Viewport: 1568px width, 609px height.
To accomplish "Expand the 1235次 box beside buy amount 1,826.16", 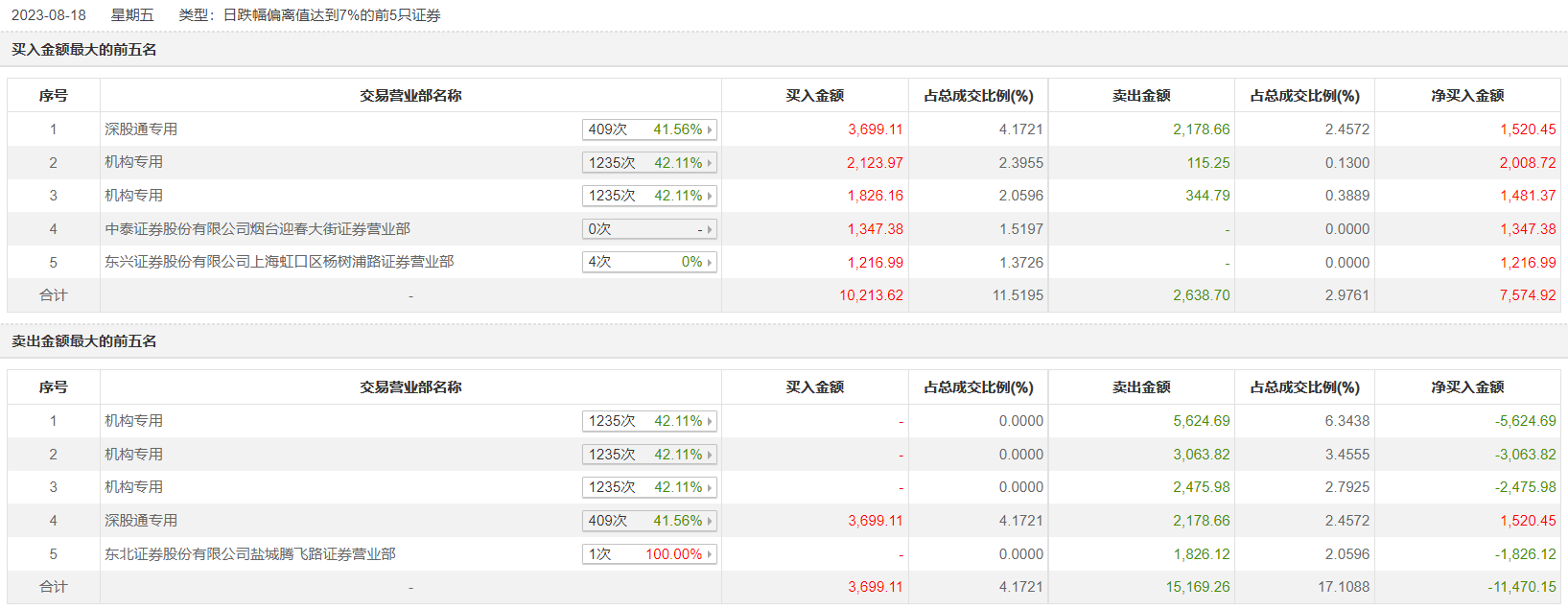I will tap(649, 196).
